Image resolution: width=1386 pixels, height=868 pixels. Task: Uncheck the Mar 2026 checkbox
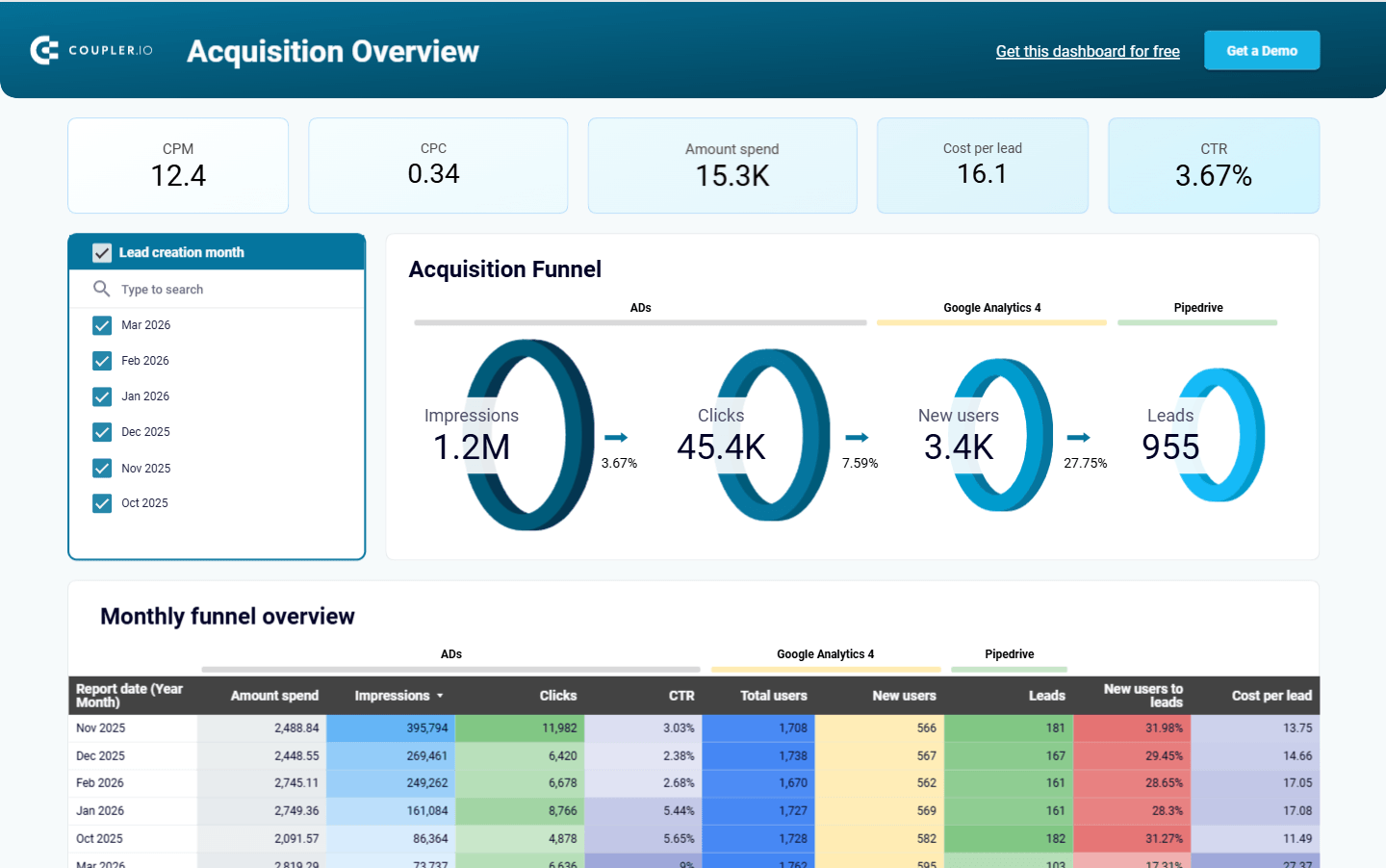(102, 325)
